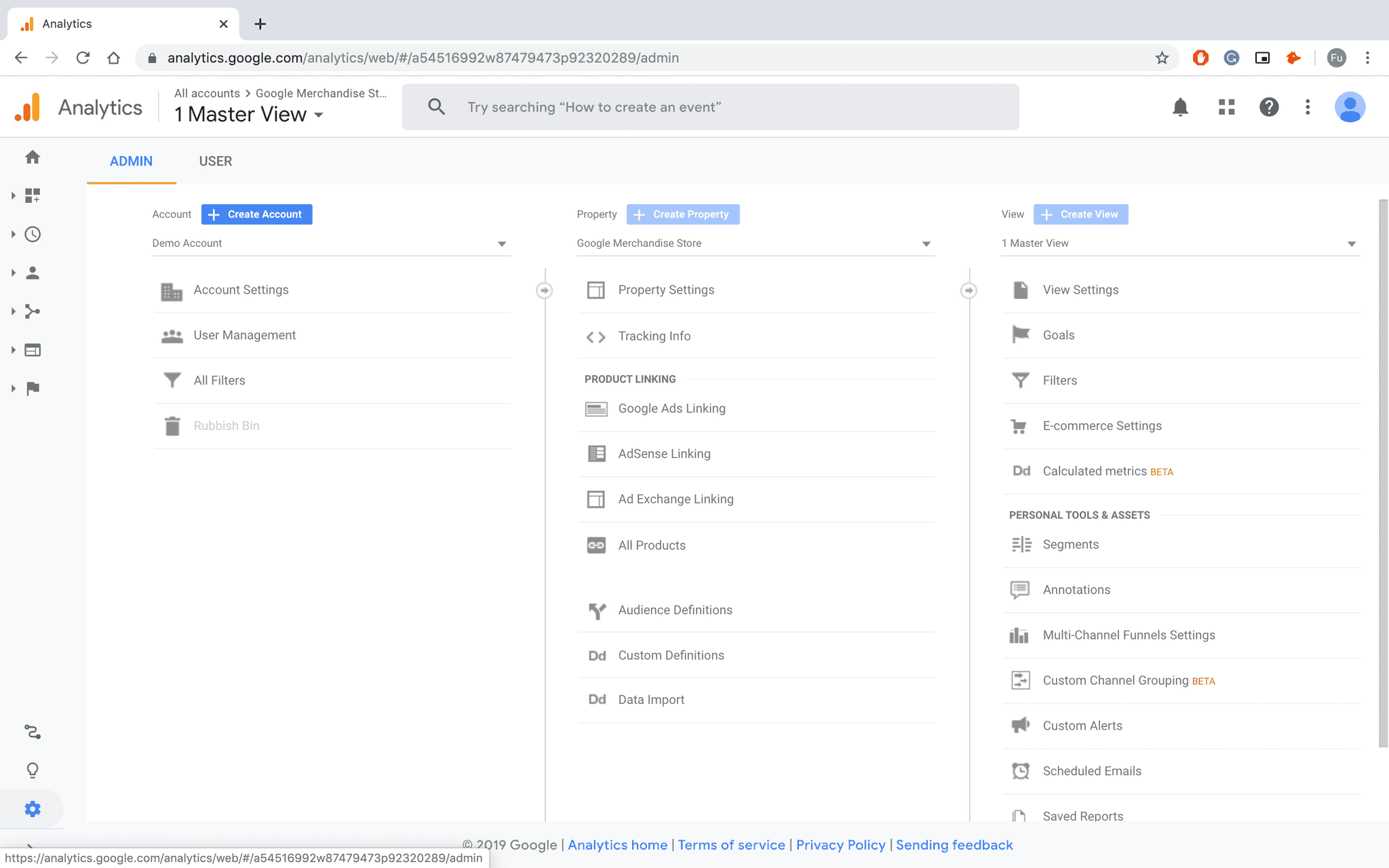
Task: Open Scheduled Emails
Action: coord(1181,771)
